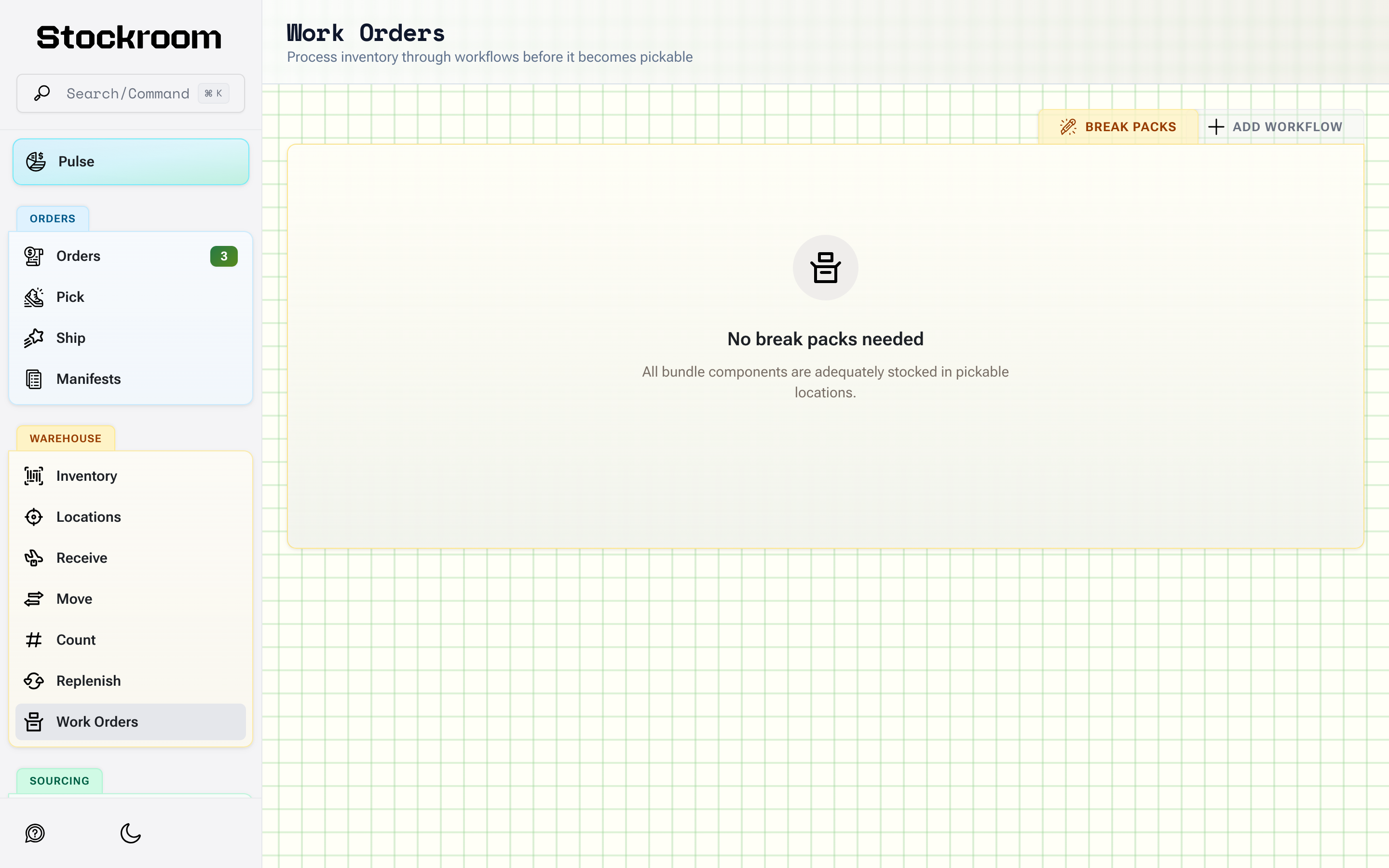Go to Replenish
The height and width of the screenshot is (868, 1389).
[131, 681]
